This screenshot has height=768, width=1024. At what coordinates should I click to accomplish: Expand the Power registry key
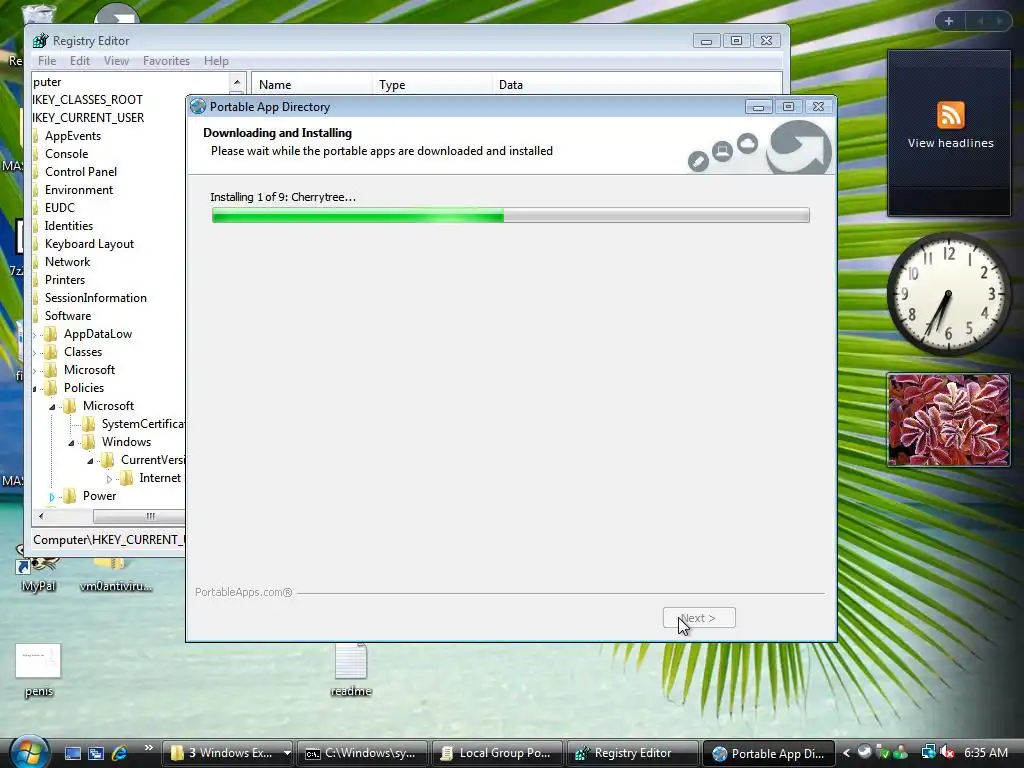click(52, 497)
